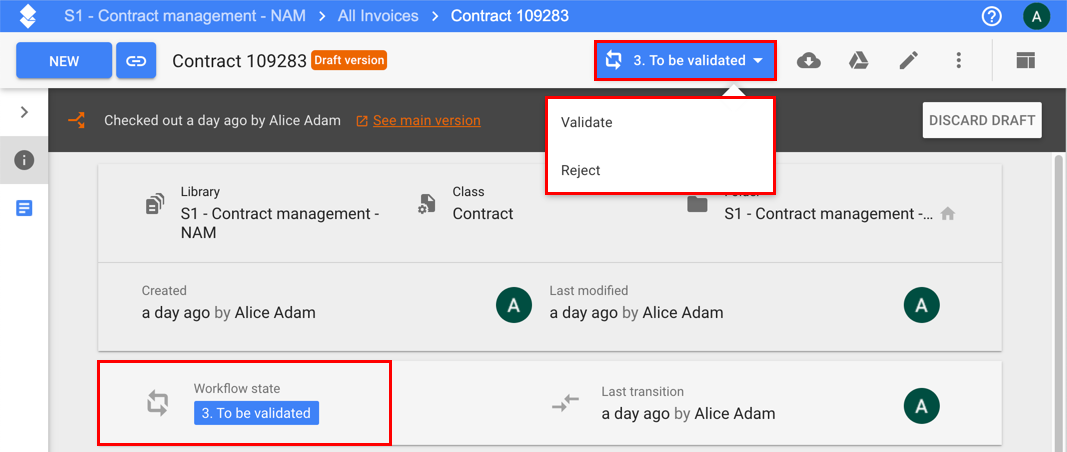Navigate to All Invoices breadcrumb
This screenshot has width=1067, height=452.
click(x=378, y=16)
